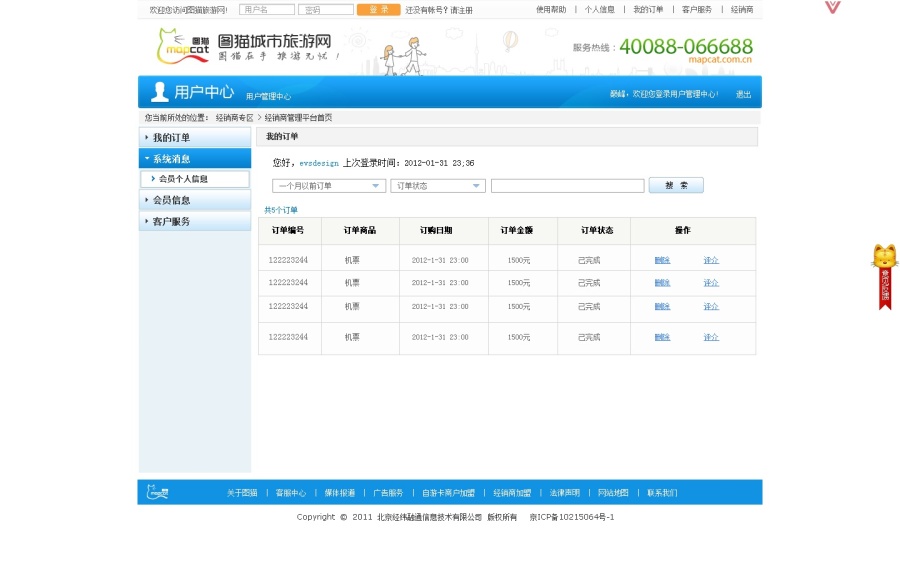Expand 会员信息 in the sidebar
900x569 pixels.
tap(195, 200)
